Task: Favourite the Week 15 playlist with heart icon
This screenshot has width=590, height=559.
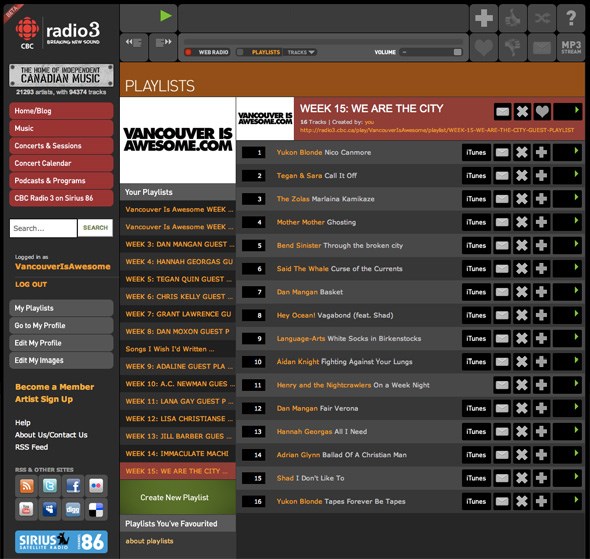Action: coord(542,112)
